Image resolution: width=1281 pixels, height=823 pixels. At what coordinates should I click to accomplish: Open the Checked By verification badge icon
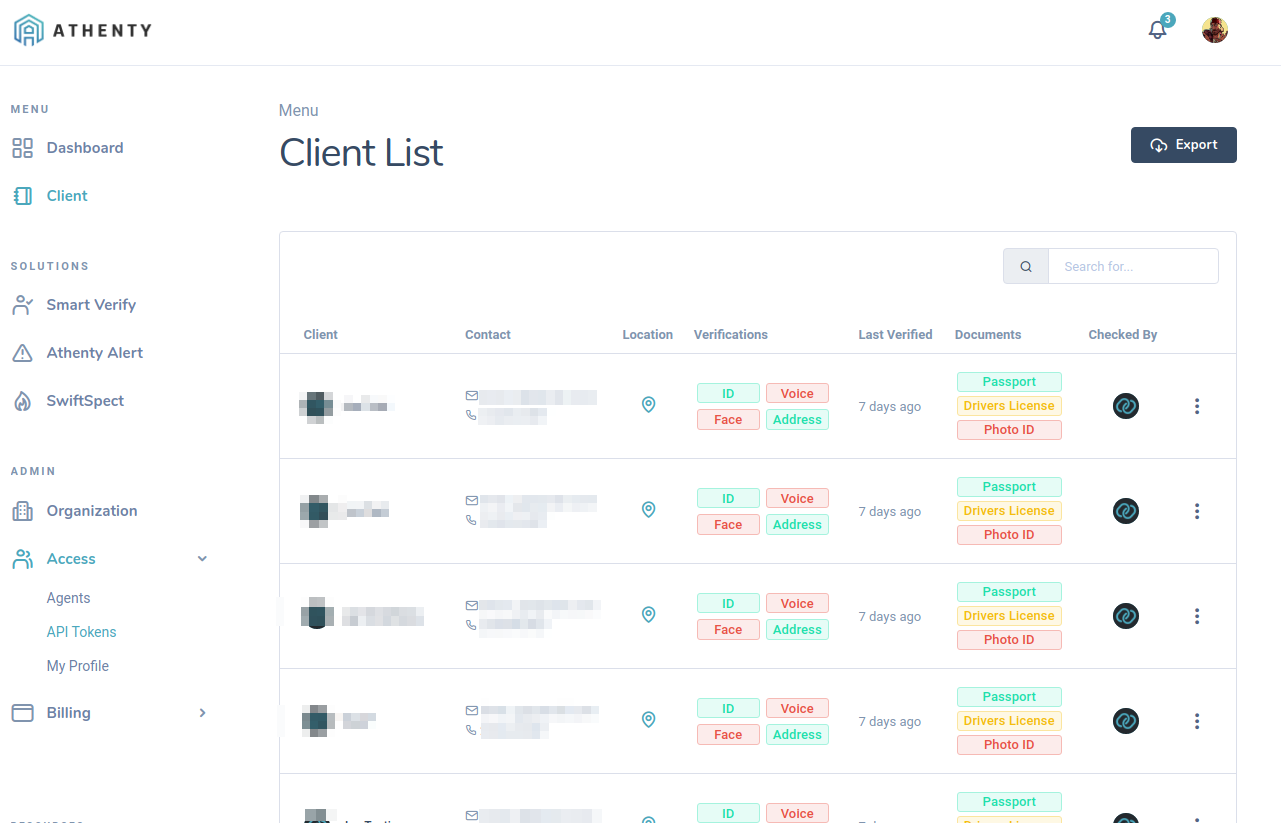(1125, 406)
